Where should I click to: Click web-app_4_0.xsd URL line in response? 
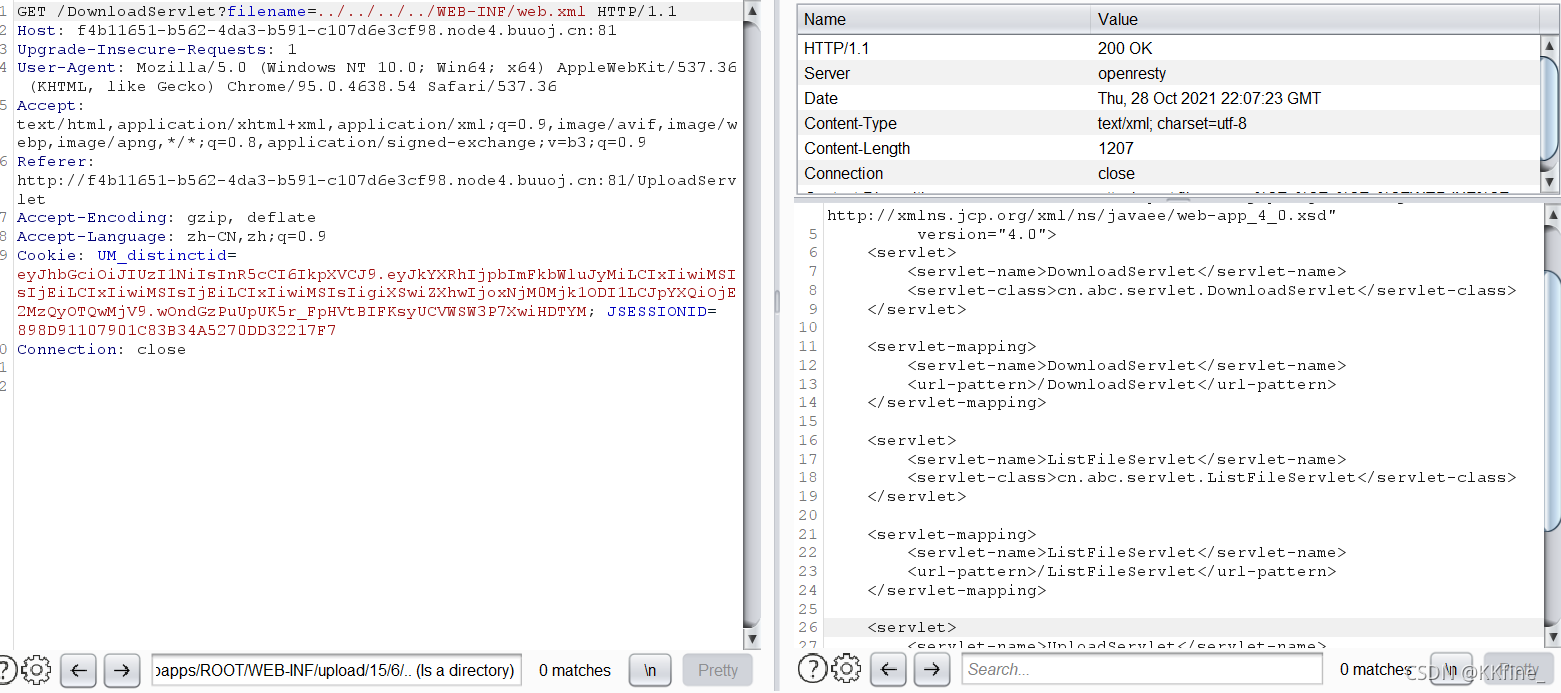1081,215
